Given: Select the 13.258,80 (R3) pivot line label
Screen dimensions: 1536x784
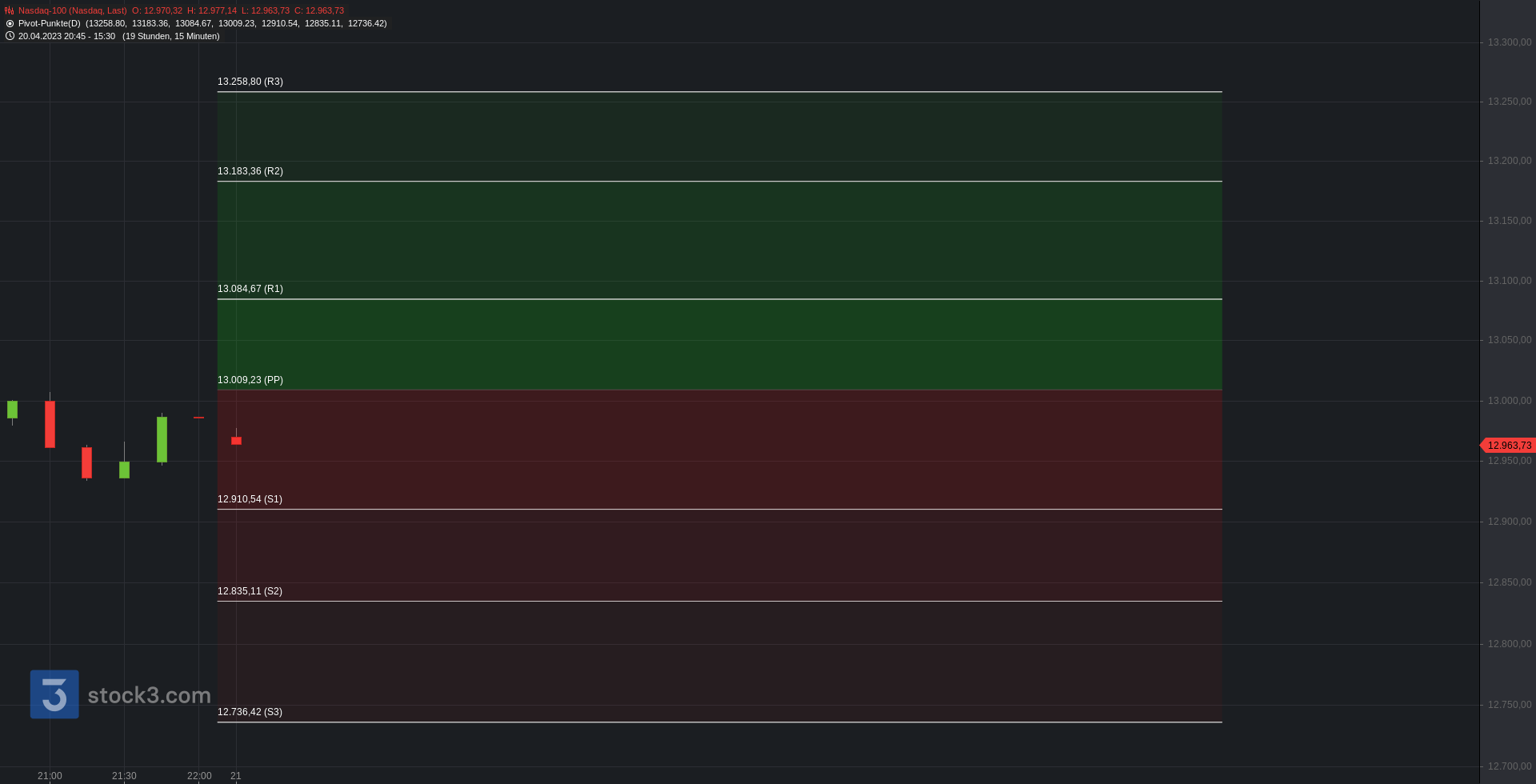Looking at the screenshot, I should click(250, 82).
